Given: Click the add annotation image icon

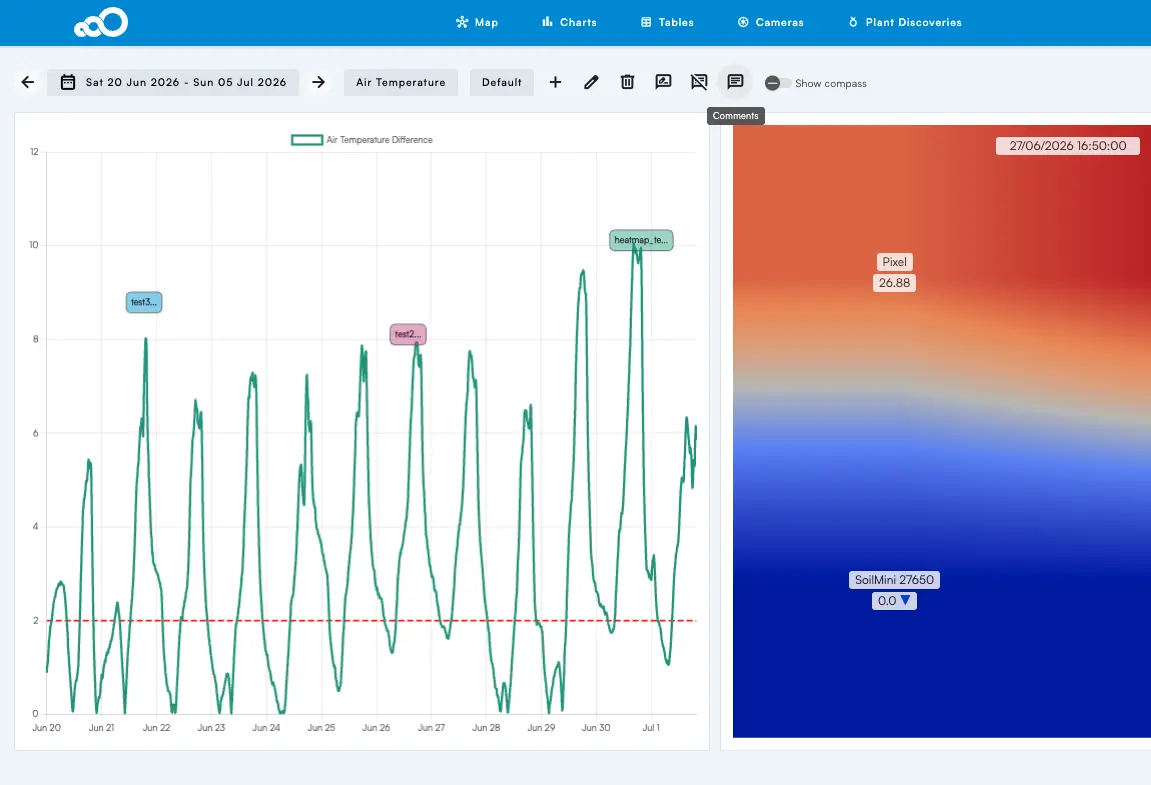Looking at the screenshot, I should pos(663,82).
